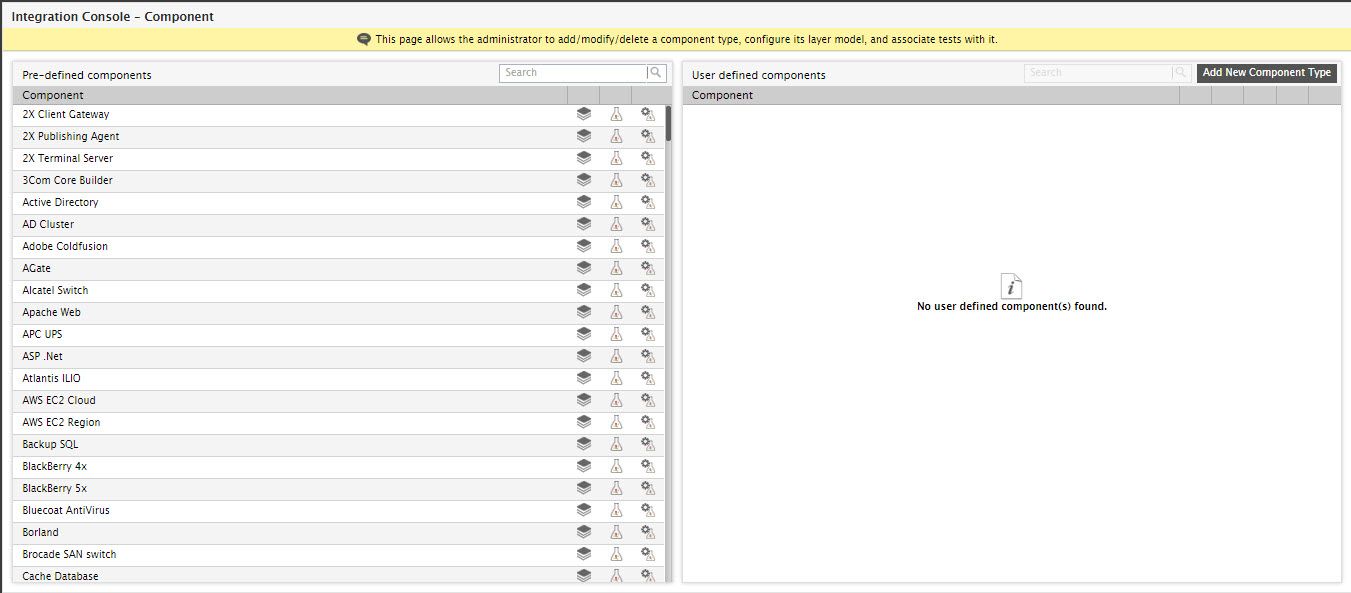Select the Bluecoat AntiVirus component name
The width and height of the screenshot is (1351, 593).
coord(66,510)
